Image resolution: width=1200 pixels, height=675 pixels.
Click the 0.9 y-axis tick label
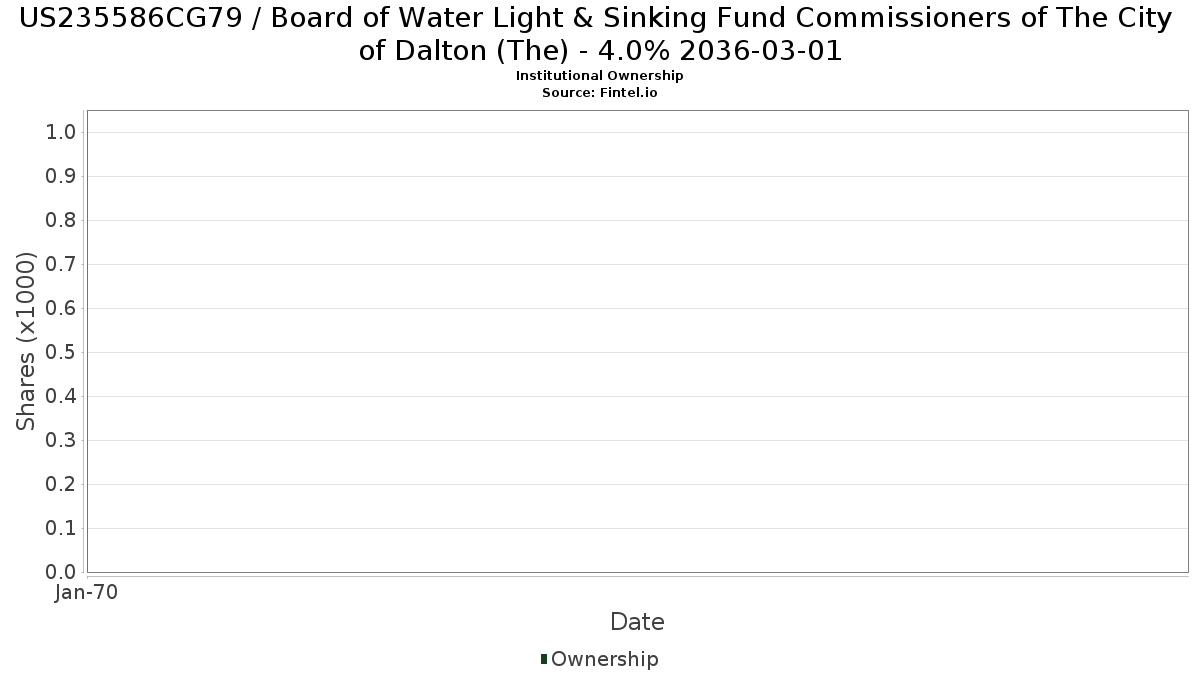[61, 176]
